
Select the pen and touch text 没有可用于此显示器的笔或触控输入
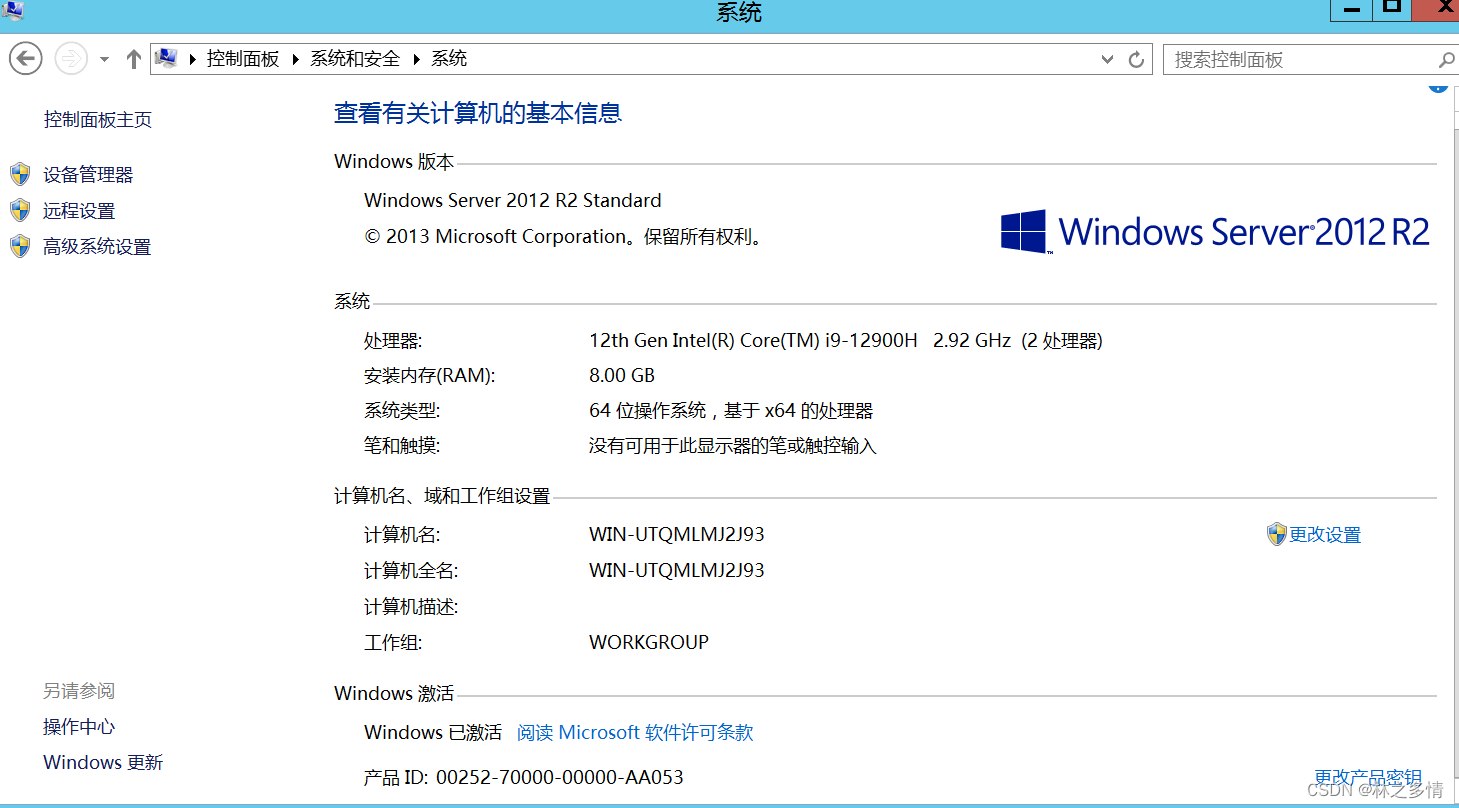click(733, 446)
